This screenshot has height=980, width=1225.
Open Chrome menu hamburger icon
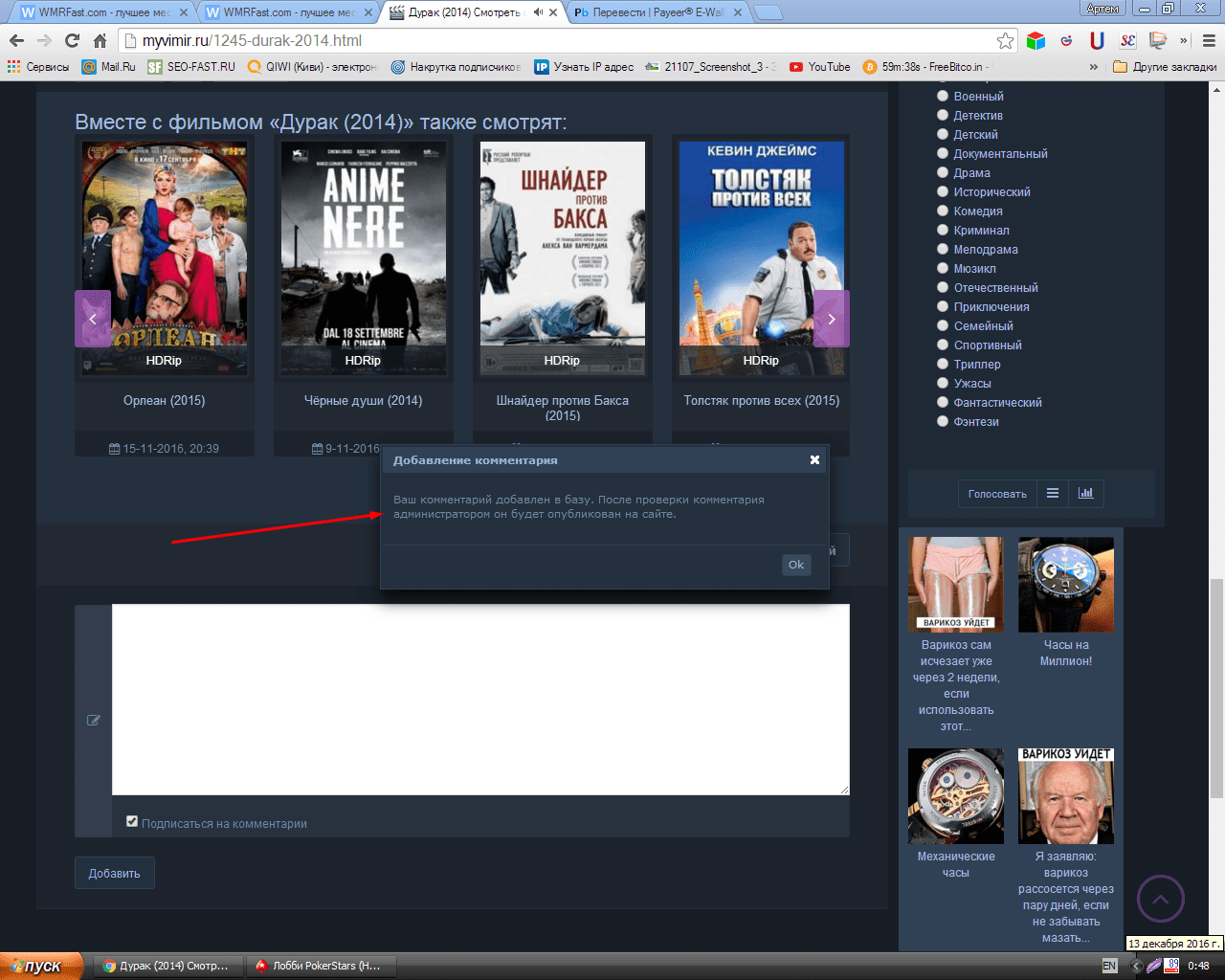[1209, 40]
